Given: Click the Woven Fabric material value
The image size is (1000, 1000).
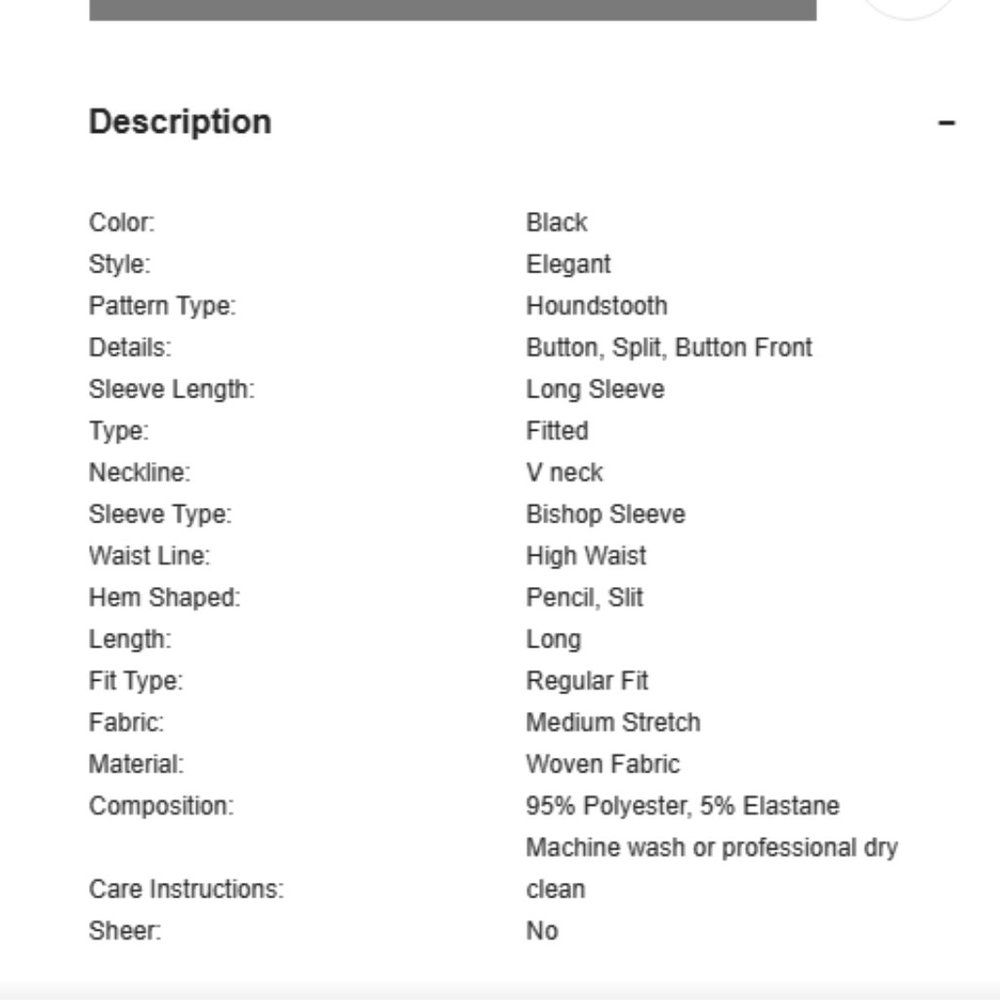Looking at the screenshot, I should click(603, 764).
